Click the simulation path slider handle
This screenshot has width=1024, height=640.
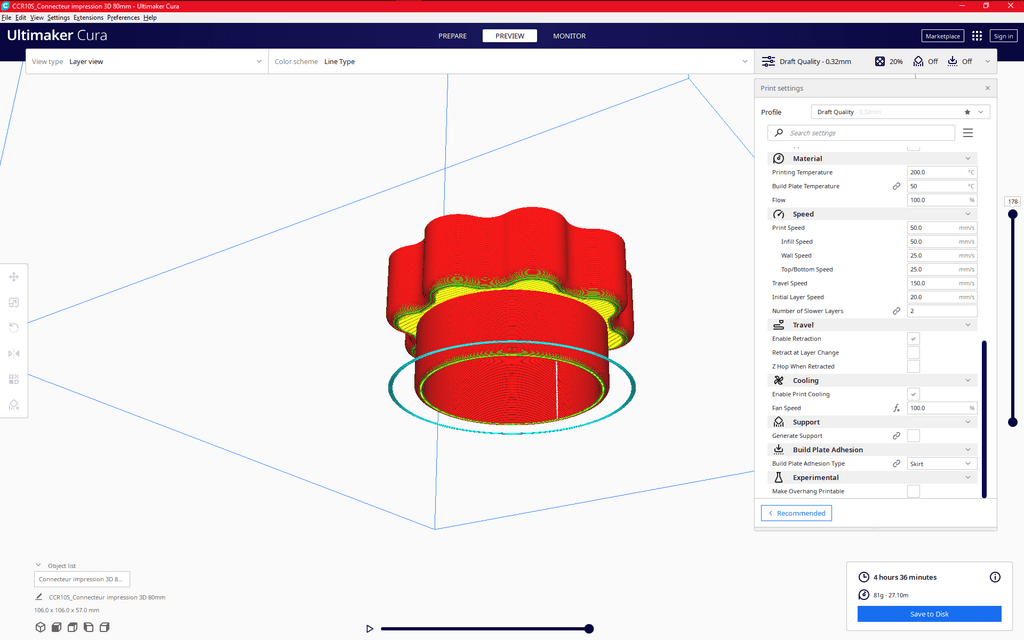(589, 629)
